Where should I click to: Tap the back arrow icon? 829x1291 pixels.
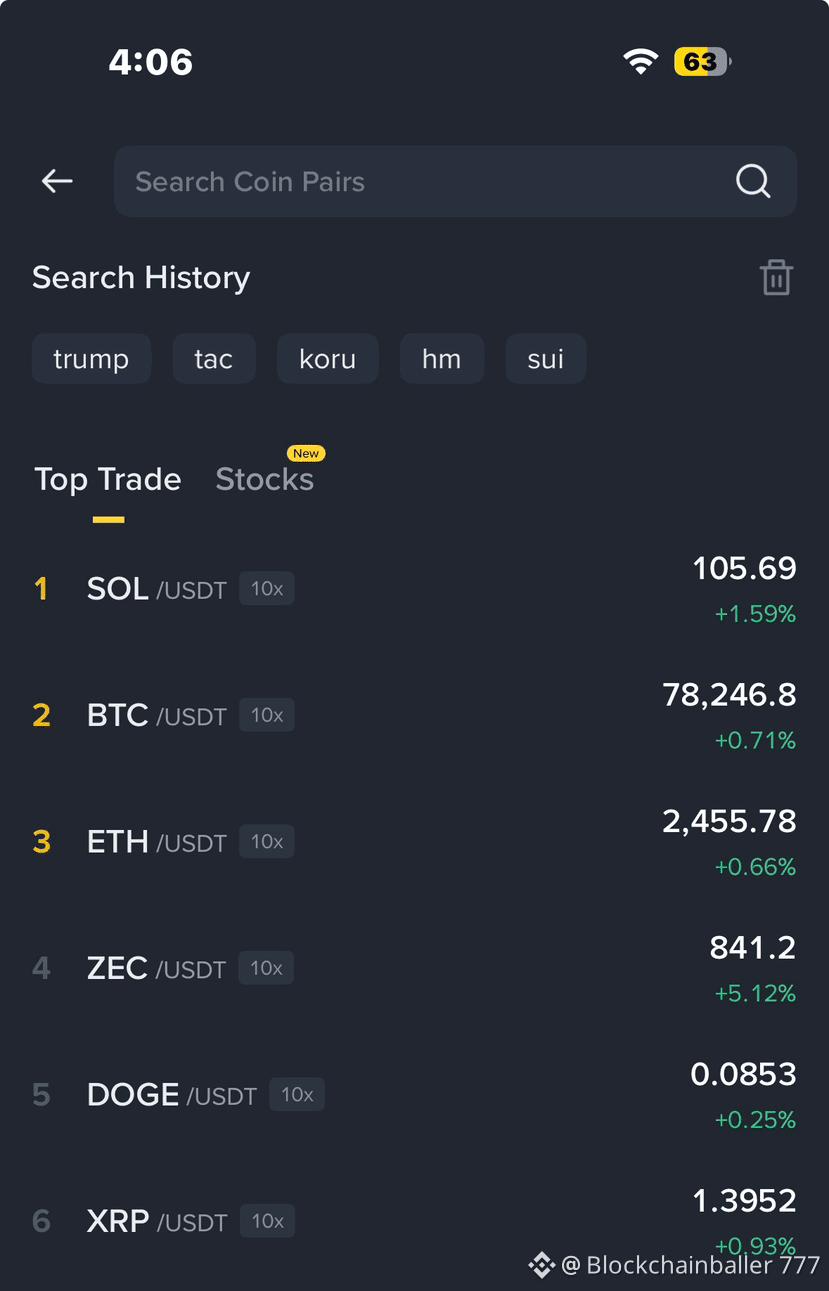coord(57,181)
